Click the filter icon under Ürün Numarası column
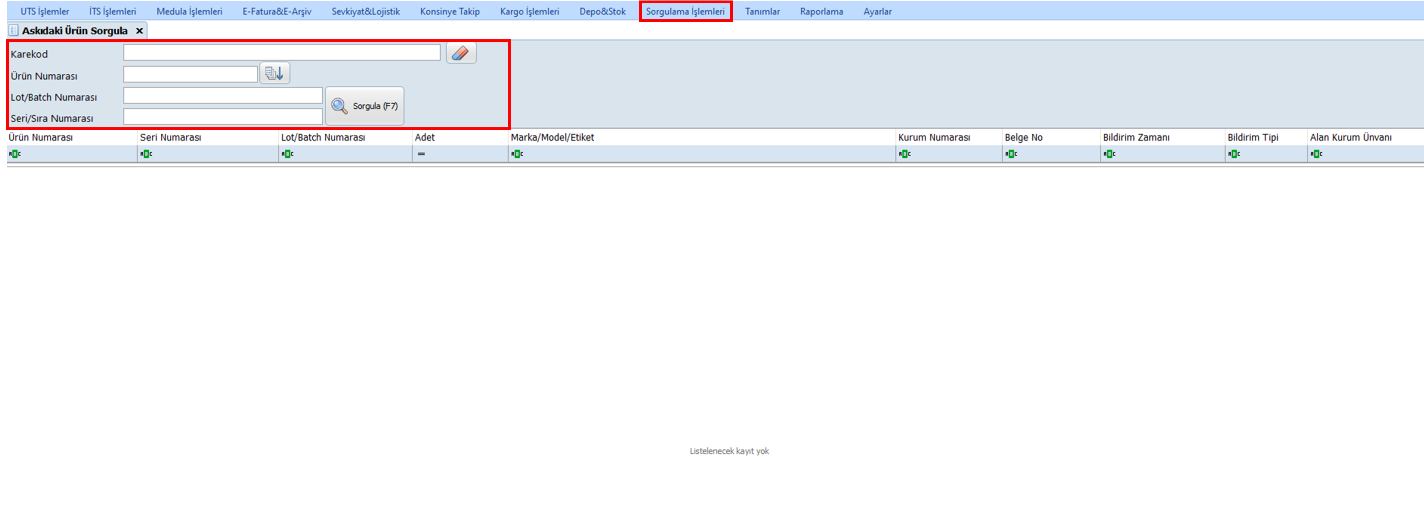1424x513 pixels. [x=15, y=154]
